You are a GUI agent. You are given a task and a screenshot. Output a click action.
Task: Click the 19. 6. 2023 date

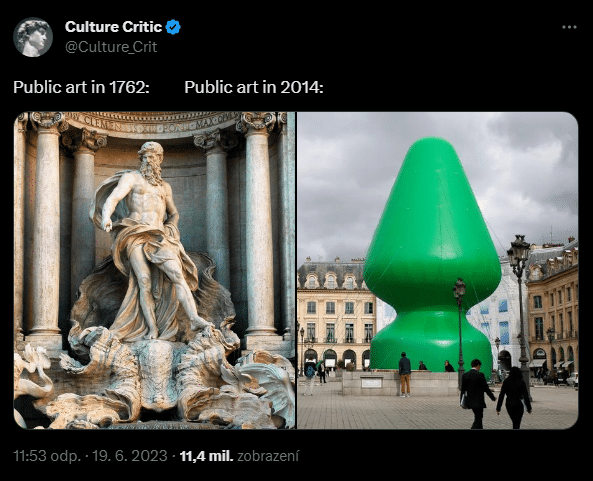tap(130, 456)
